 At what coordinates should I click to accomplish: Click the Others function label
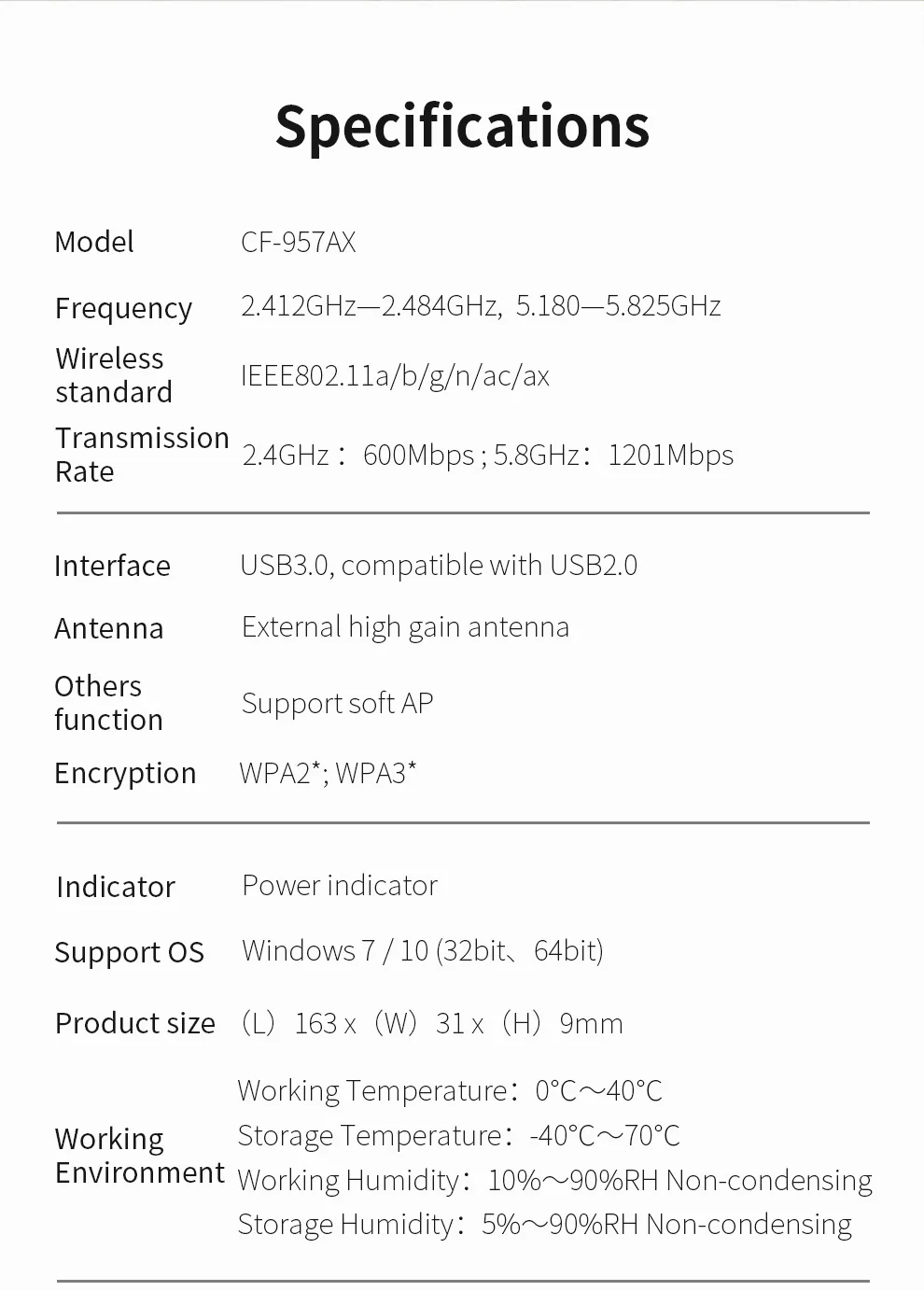point(108,703)
